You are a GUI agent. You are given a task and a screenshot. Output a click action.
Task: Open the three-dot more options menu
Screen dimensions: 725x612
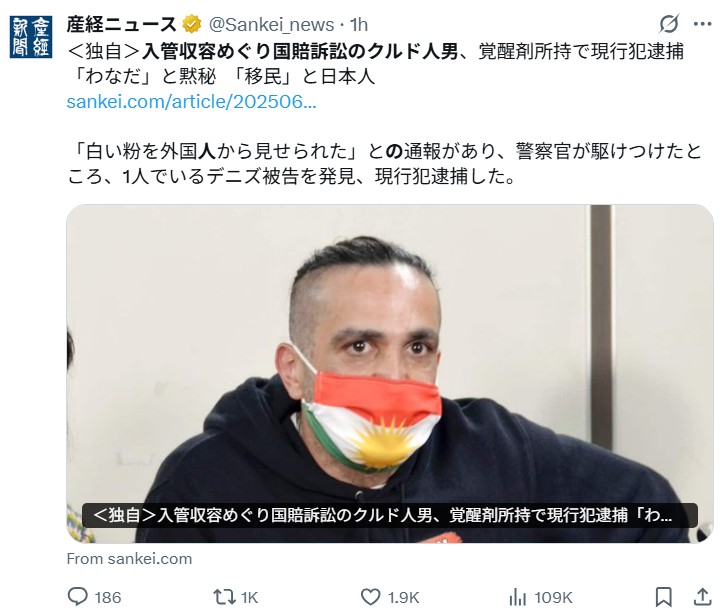click(703, 24)
